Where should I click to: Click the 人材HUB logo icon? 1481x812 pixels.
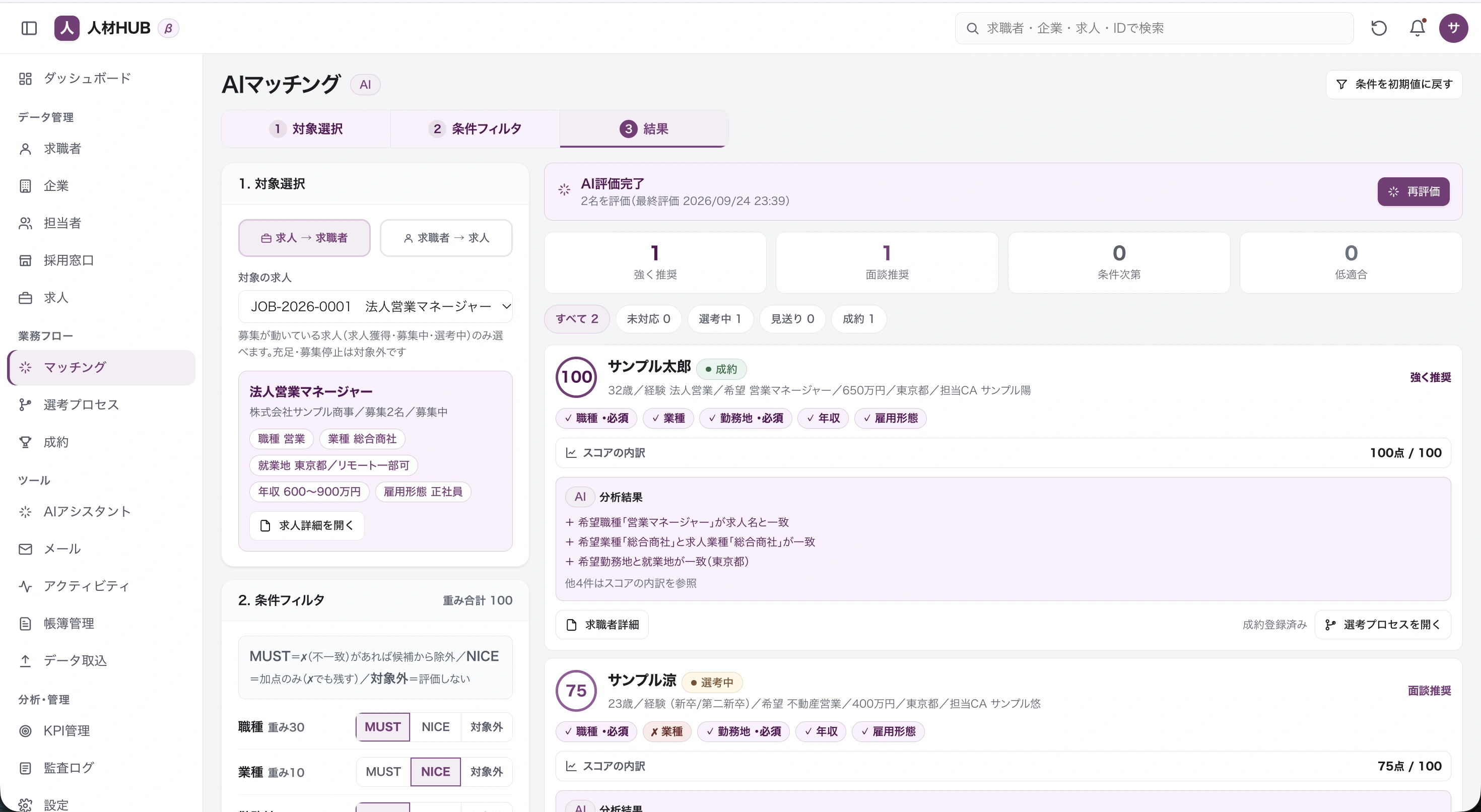point(66,28)
